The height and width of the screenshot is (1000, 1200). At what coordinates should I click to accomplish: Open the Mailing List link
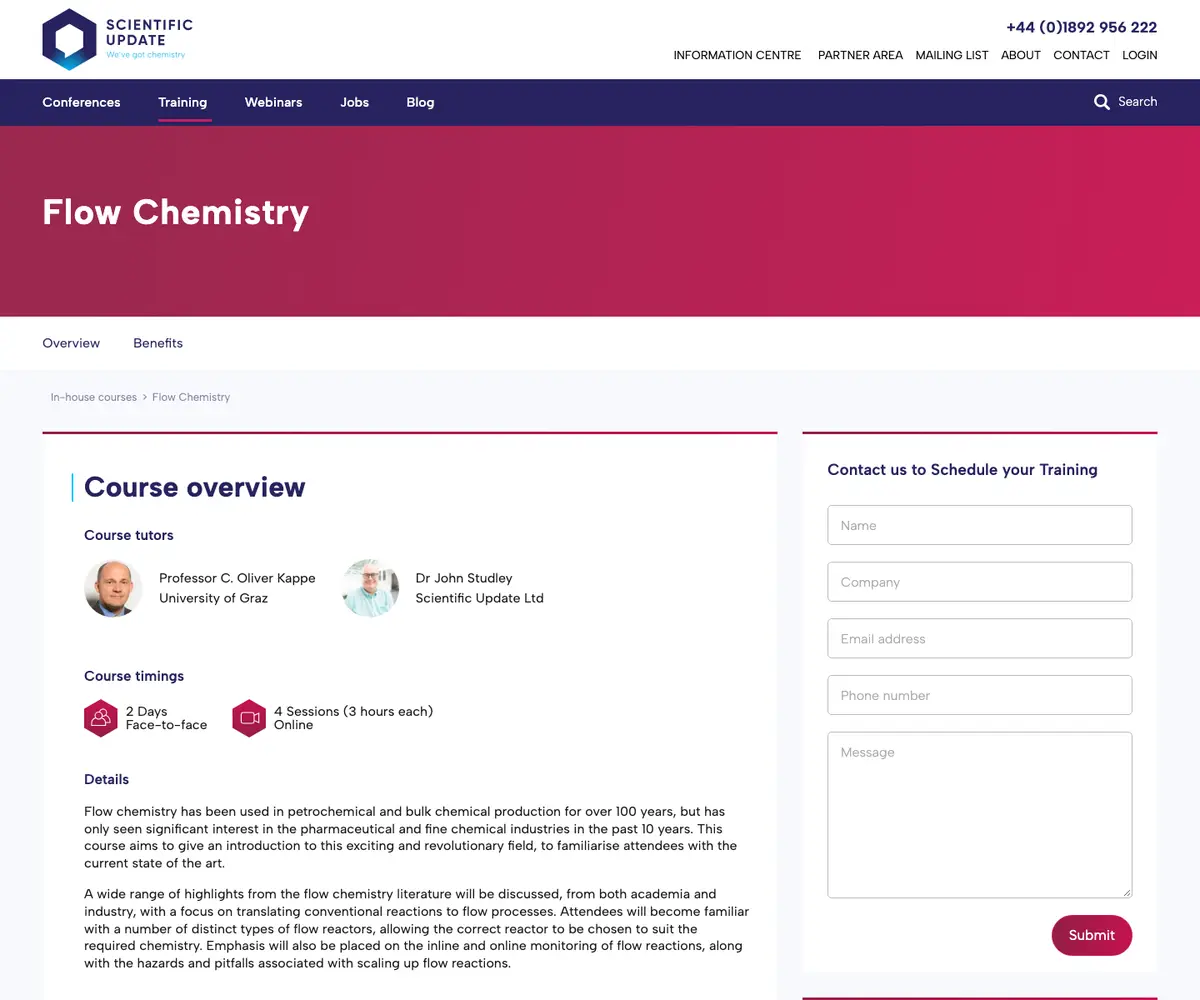pyautogui.click(x=952, y=55)
